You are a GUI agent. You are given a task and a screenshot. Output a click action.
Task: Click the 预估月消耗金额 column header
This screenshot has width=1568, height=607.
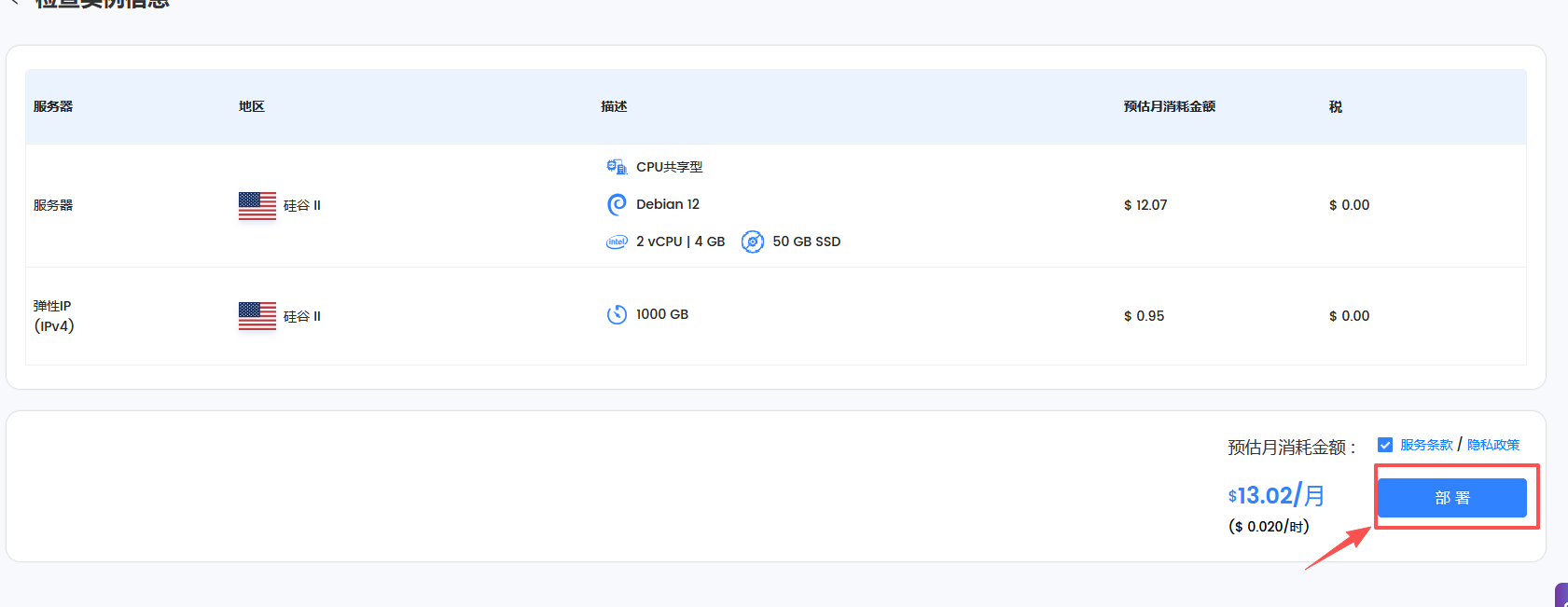point(1169,106)
